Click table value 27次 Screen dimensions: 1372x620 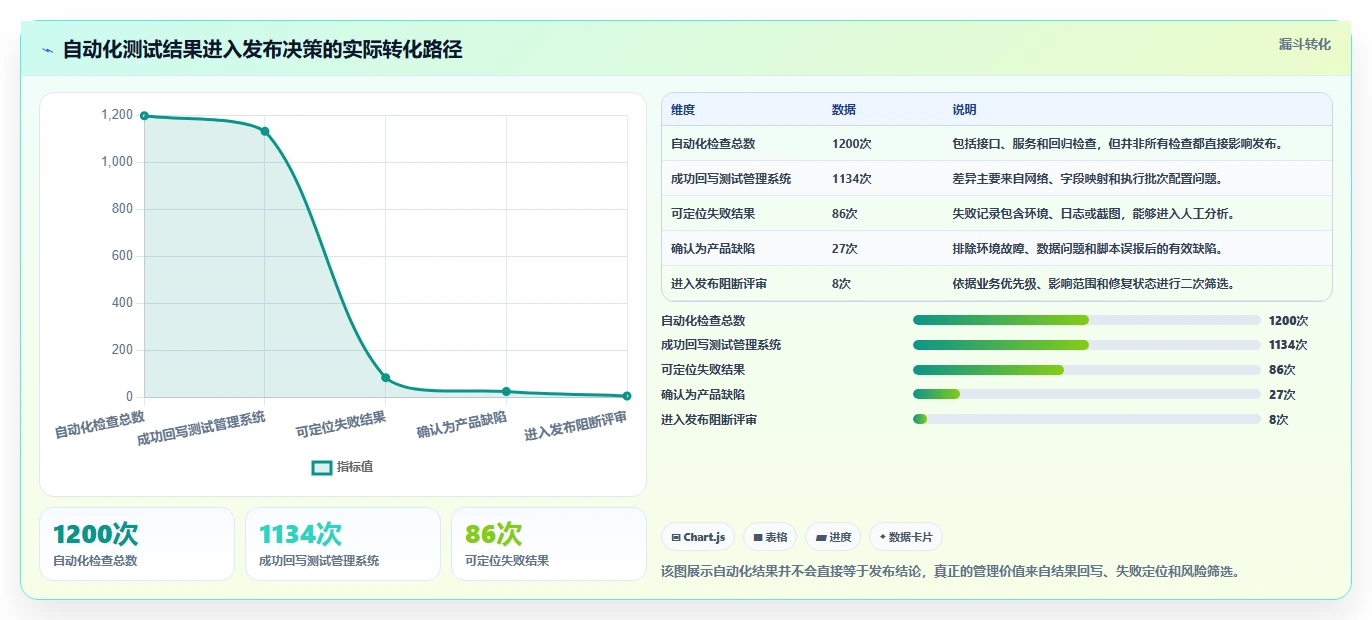[x=845, y=249]
